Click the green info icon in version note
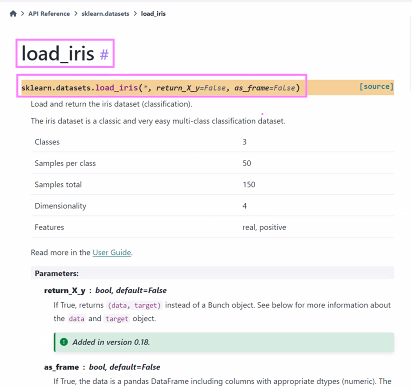The image size is (412, 389). 64,342
